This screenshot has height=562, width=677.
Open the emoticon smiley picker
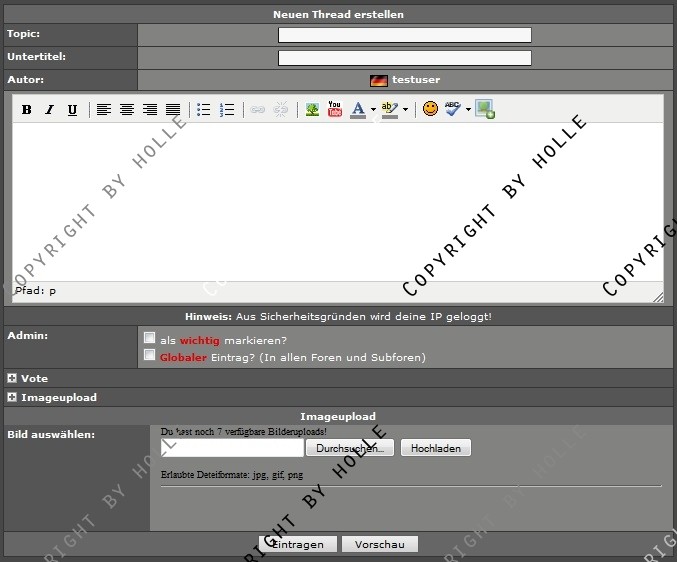click(x=430, y=109)
